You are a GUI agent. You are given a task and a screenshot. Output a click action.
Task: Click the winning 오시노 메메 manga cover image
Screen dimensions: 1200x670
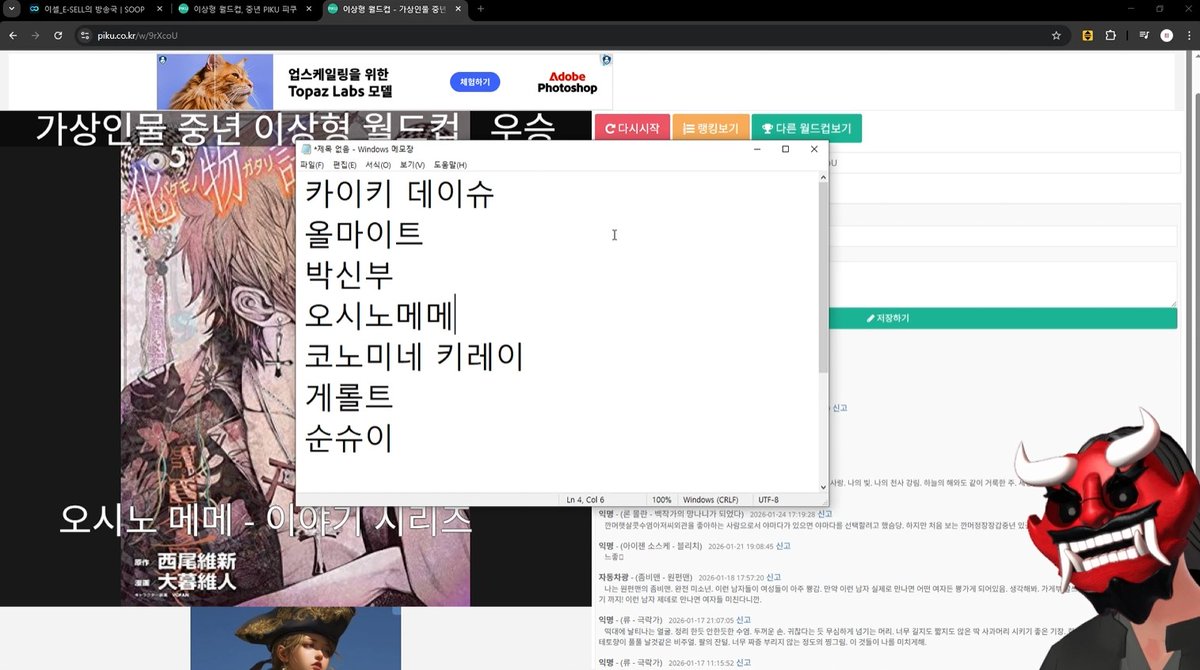click(x=208, y=375)
